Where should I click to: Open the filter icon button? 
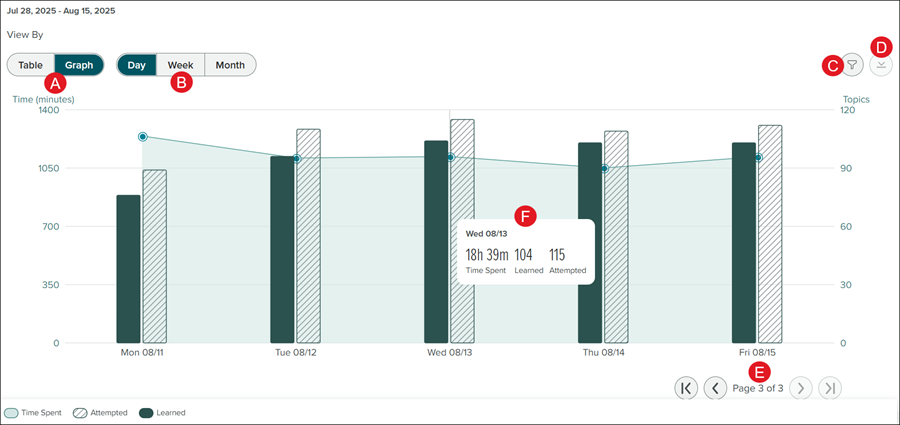tap(852, 65)
